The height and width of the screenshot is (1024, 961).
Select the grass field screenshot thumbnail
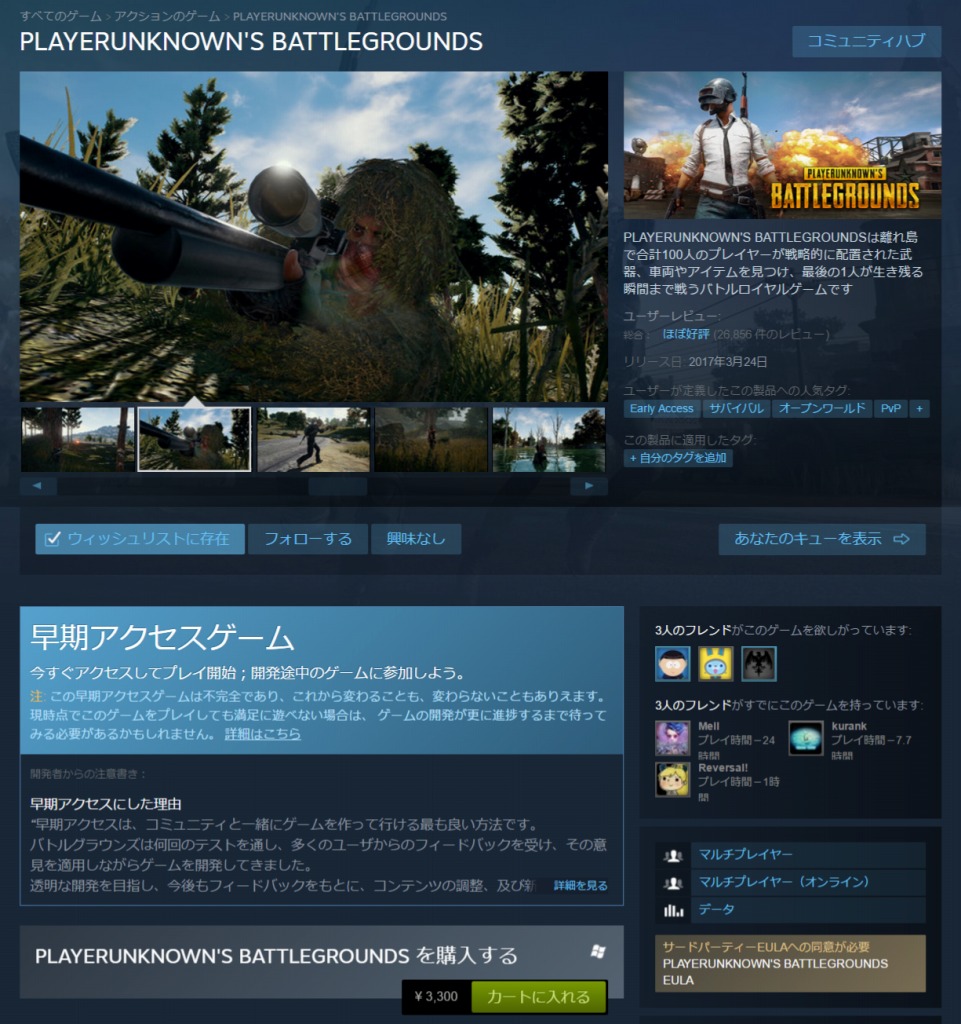pyautogui.click(x=431, y=440)
